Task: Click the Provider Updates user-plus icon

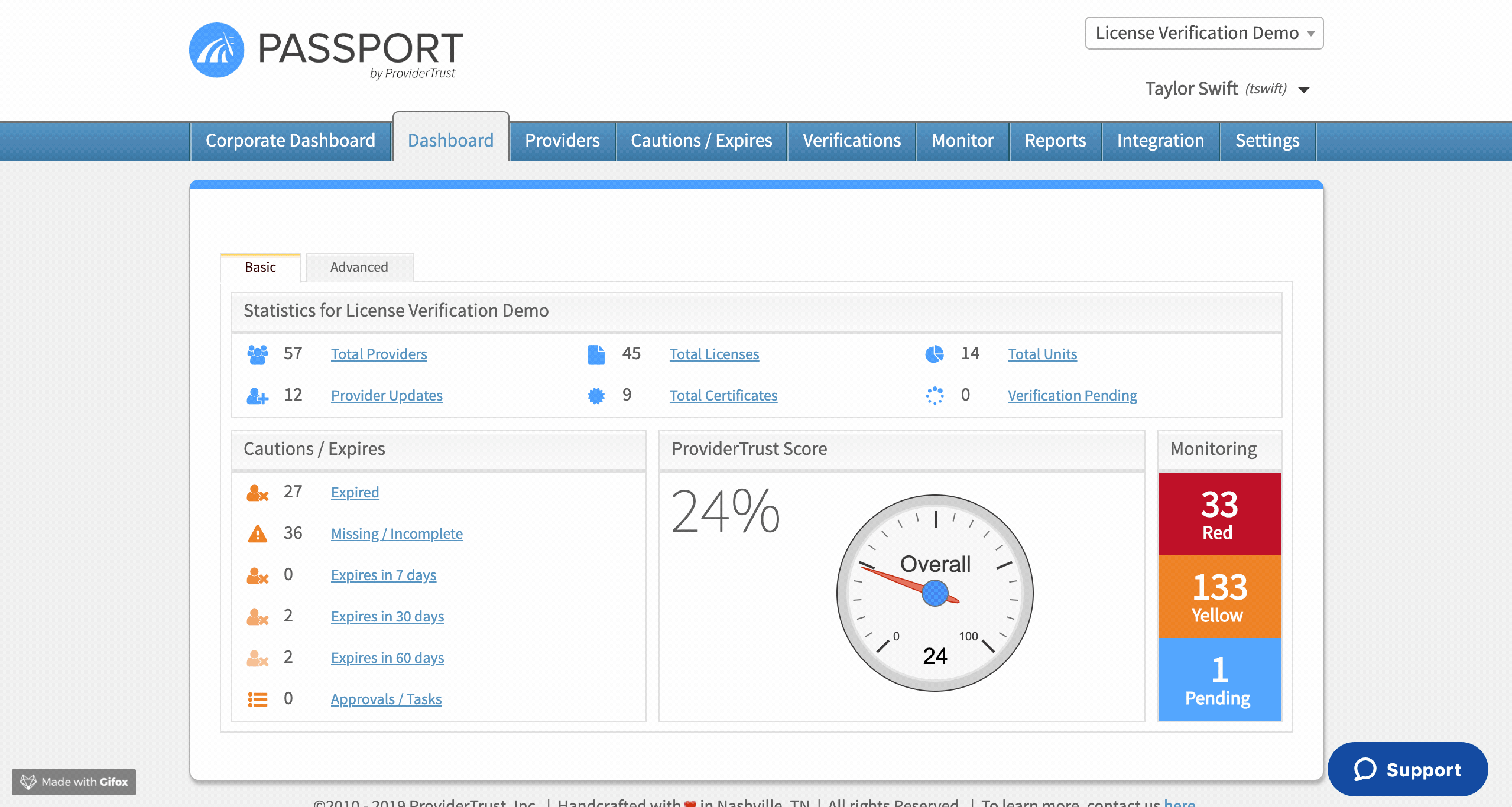Action: click(x=257, y=395)
